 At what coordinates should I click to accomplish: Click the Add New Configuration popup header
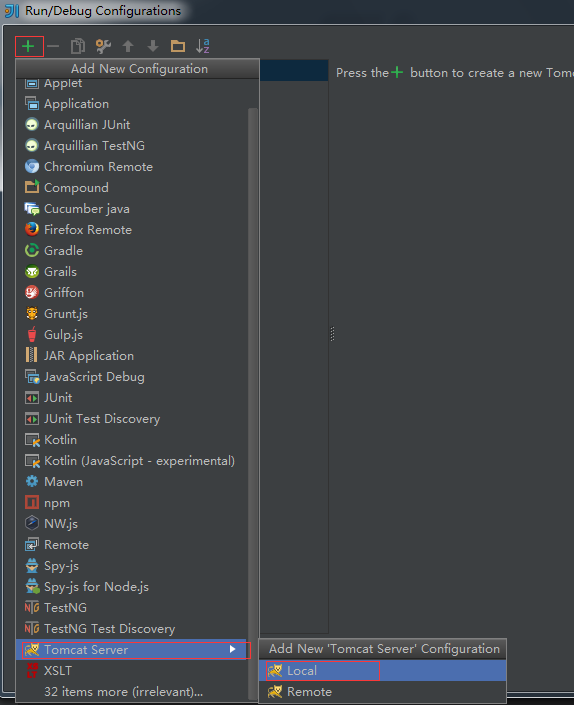tap(138, 69)
